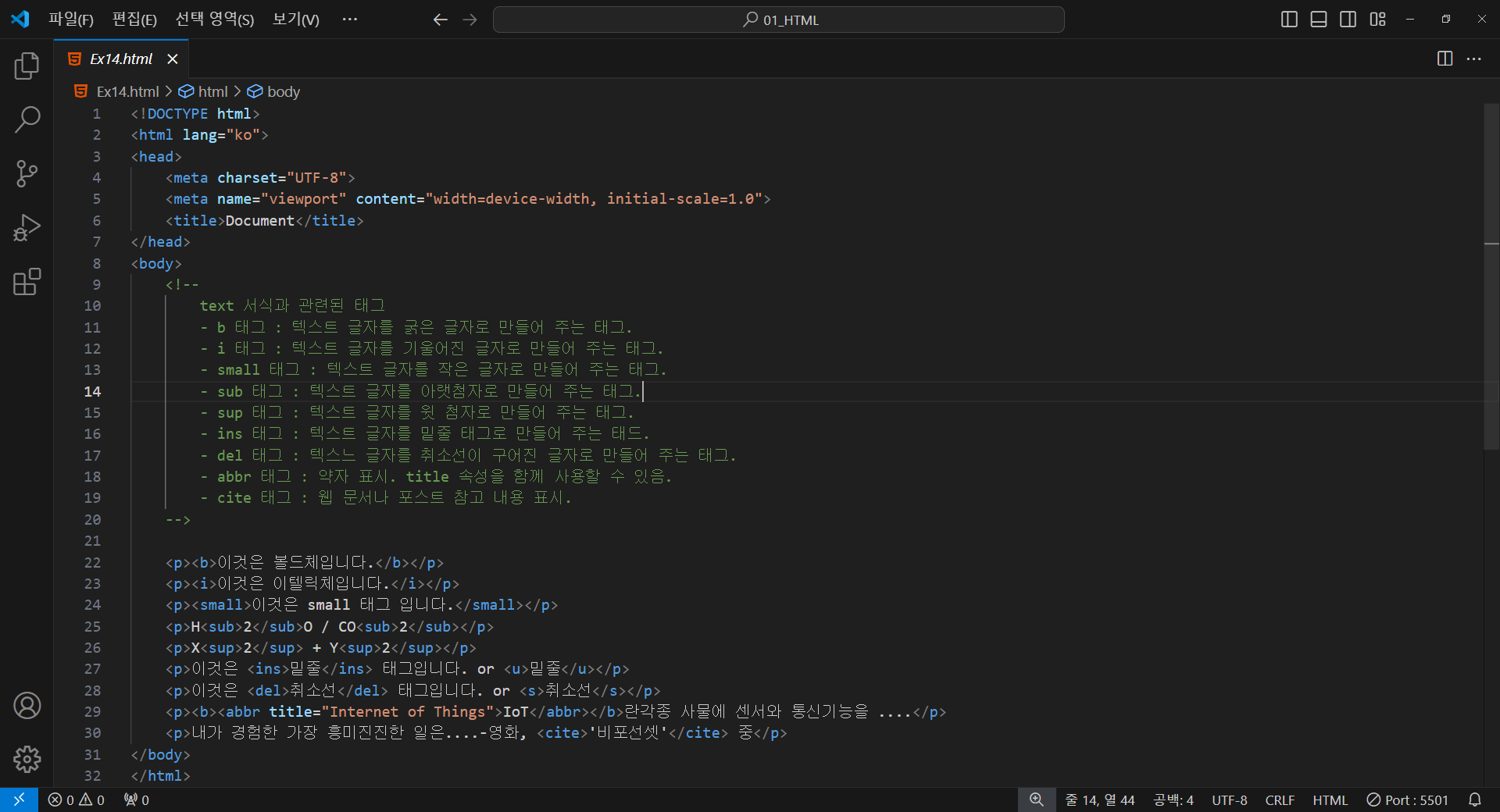Click 'viewport' attribute value on line 5
Image resolution: width=1500 pixels, height=812 pixels.
point(303,199)
